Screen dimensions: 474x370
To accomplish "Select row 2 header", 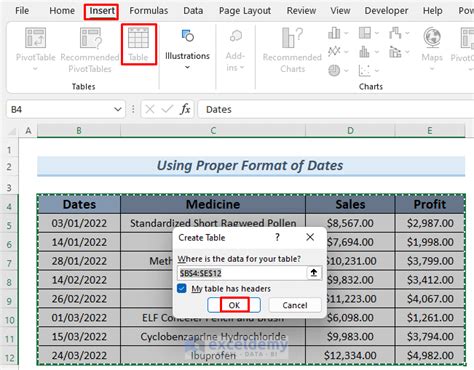I will pyautogui.click(x=9, y=167).
